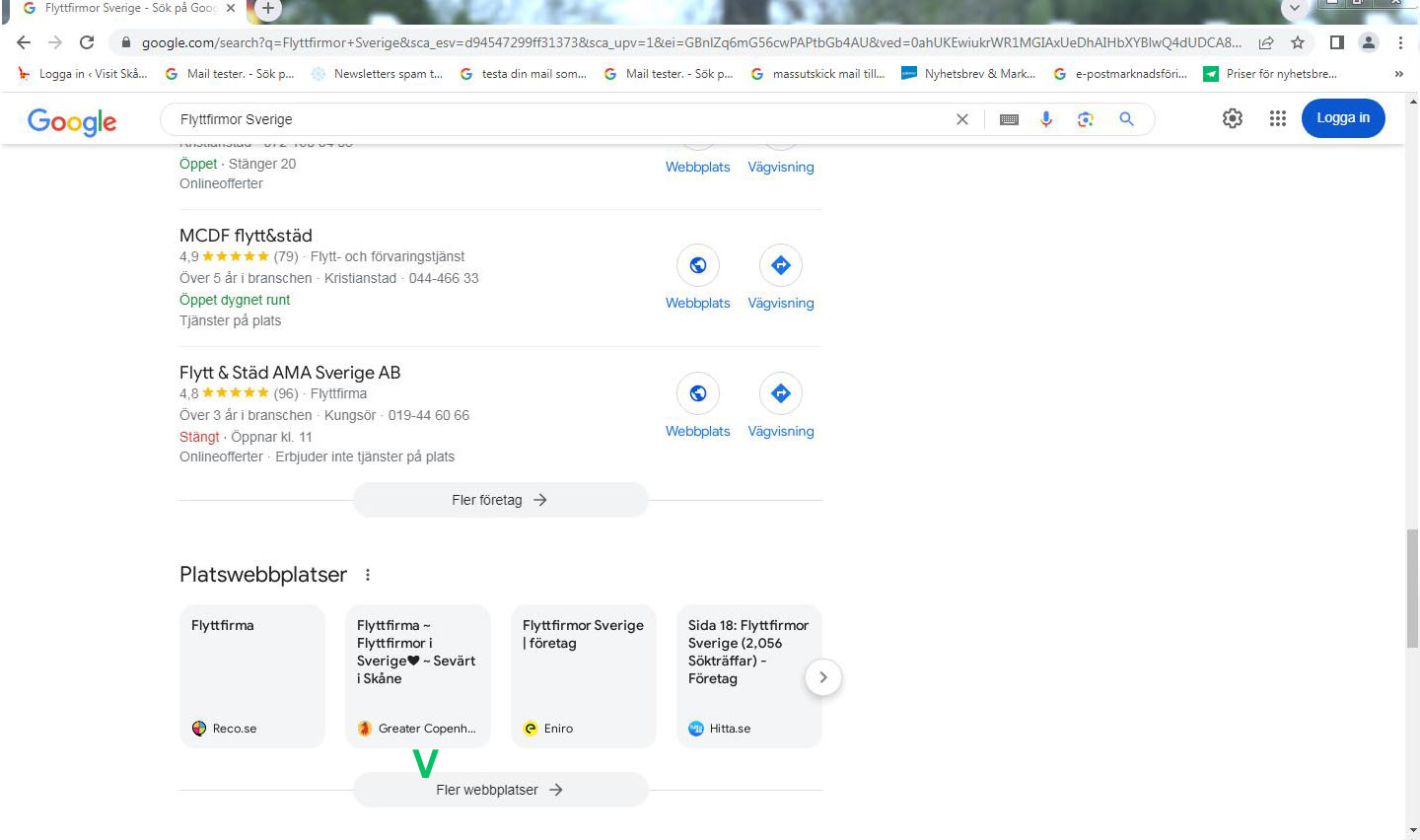
Task: Reload the current page
Action: 87,42
